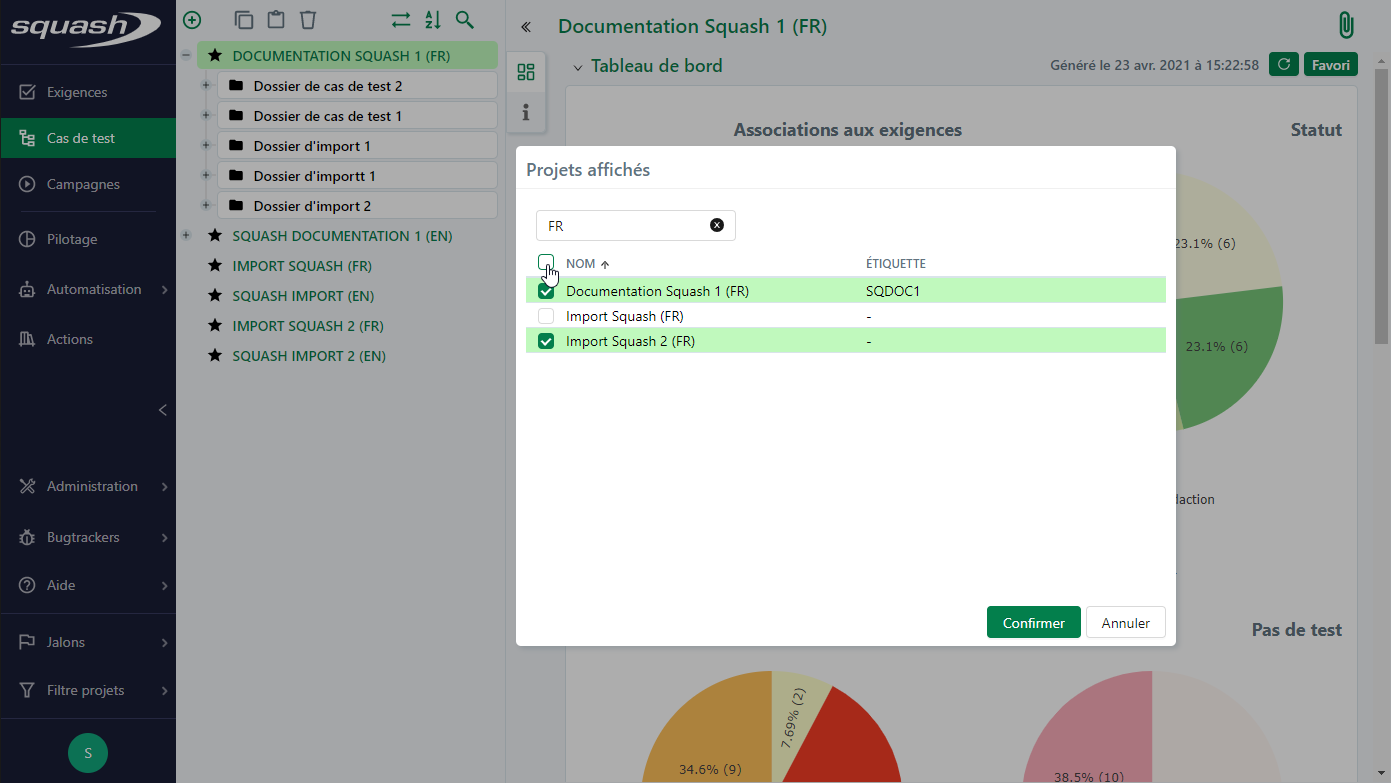Click the paste clipboard icon

(276, 20)
